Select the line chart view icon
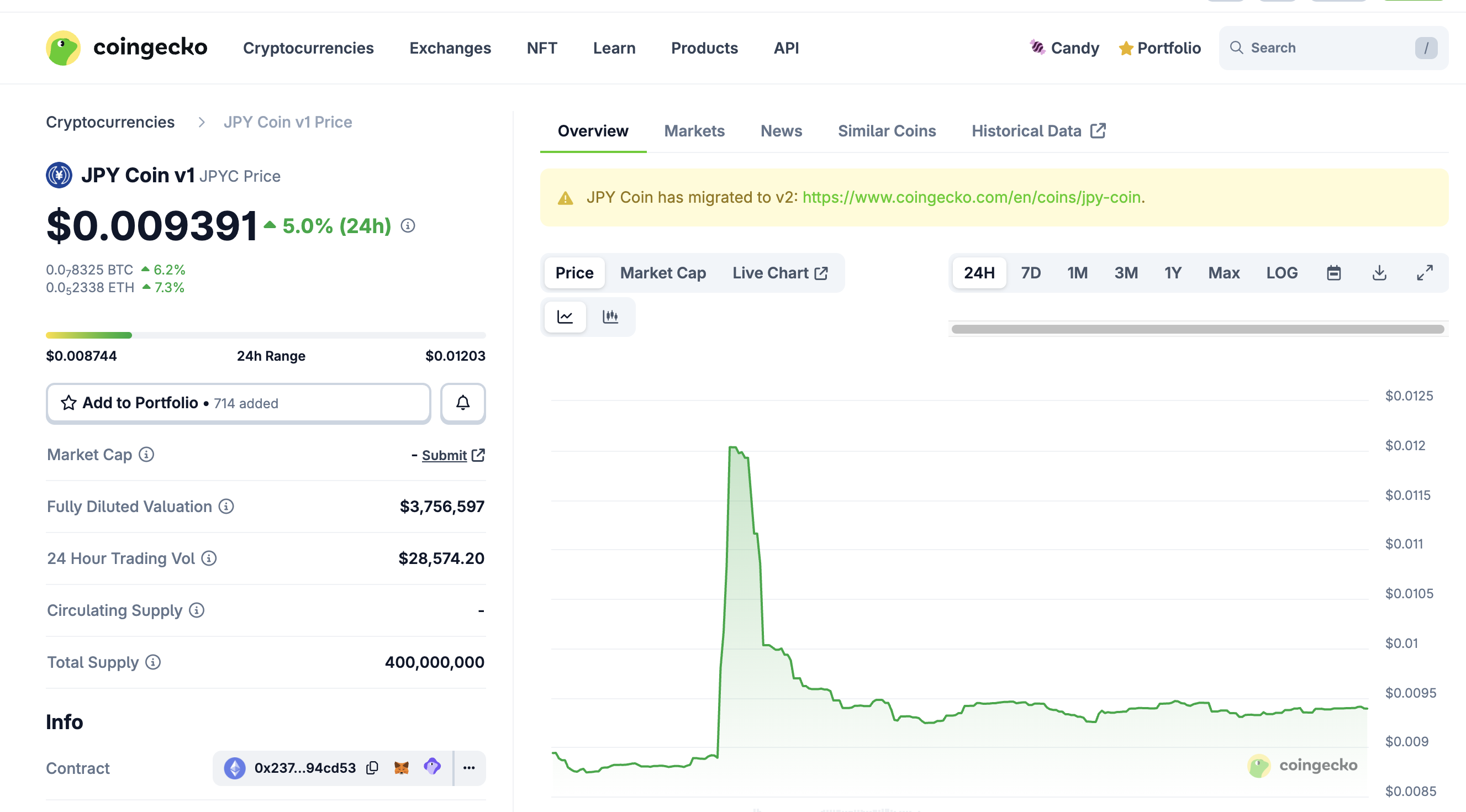This screenshot has width=1466, height=812. click(565, 317)
